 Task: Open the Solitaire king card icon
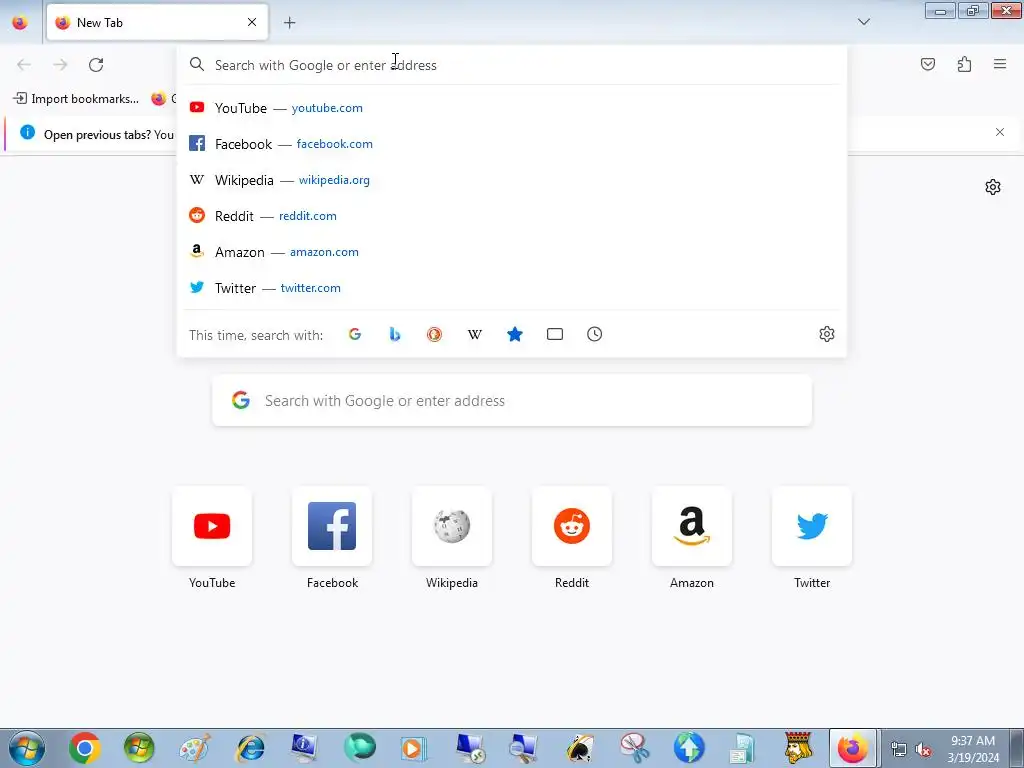tap(798, 748)
